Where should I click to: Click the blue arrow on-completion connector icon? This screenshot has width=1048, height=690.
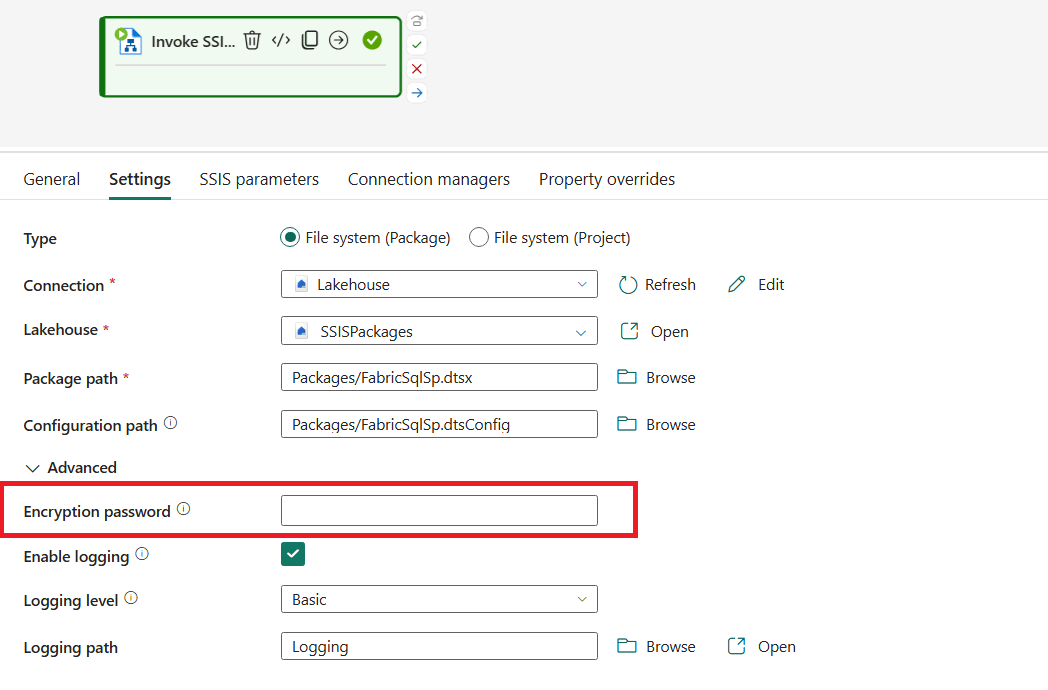coord(417,93)
